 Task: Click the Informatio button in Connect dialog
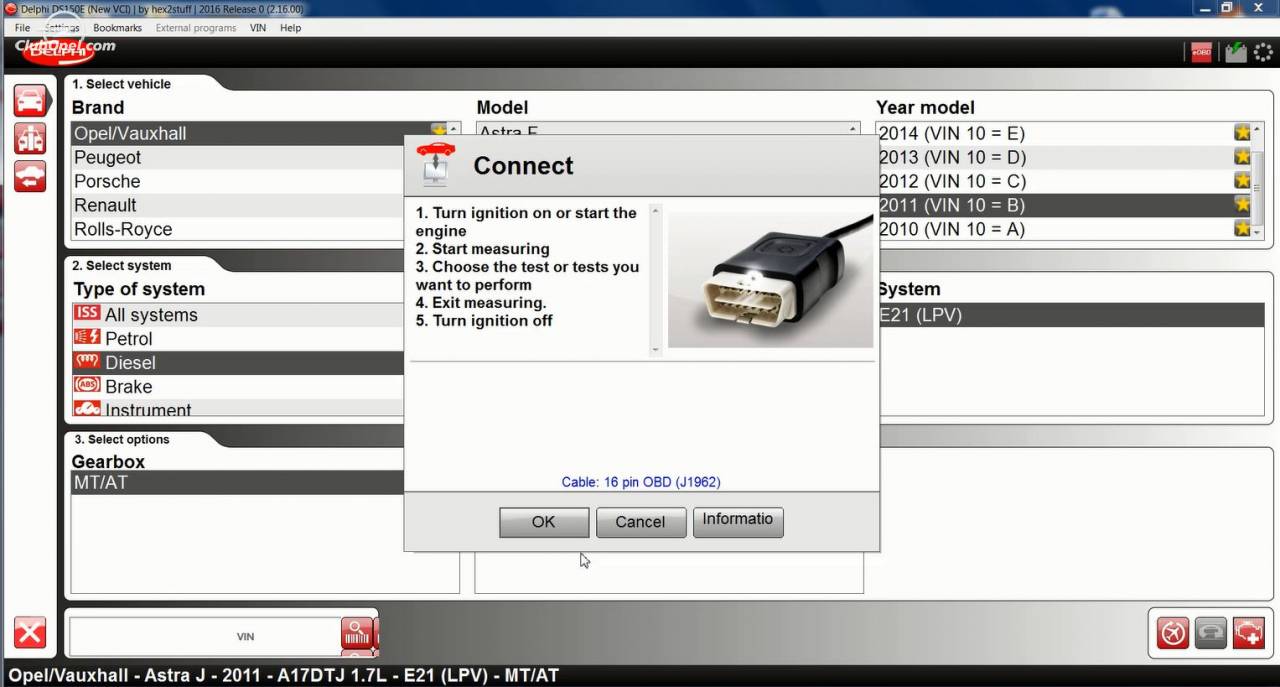738,521
